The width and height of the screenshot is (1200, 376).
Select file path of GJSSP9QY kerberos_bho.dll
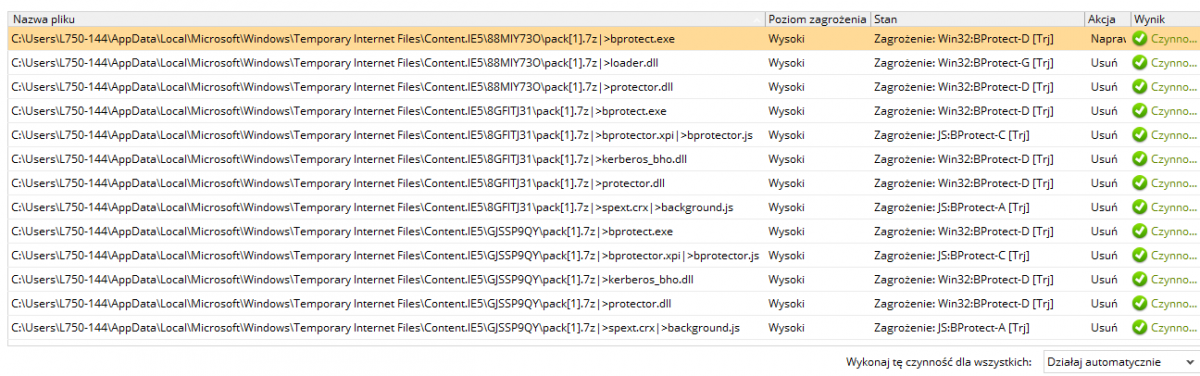(x=353, y=279)
